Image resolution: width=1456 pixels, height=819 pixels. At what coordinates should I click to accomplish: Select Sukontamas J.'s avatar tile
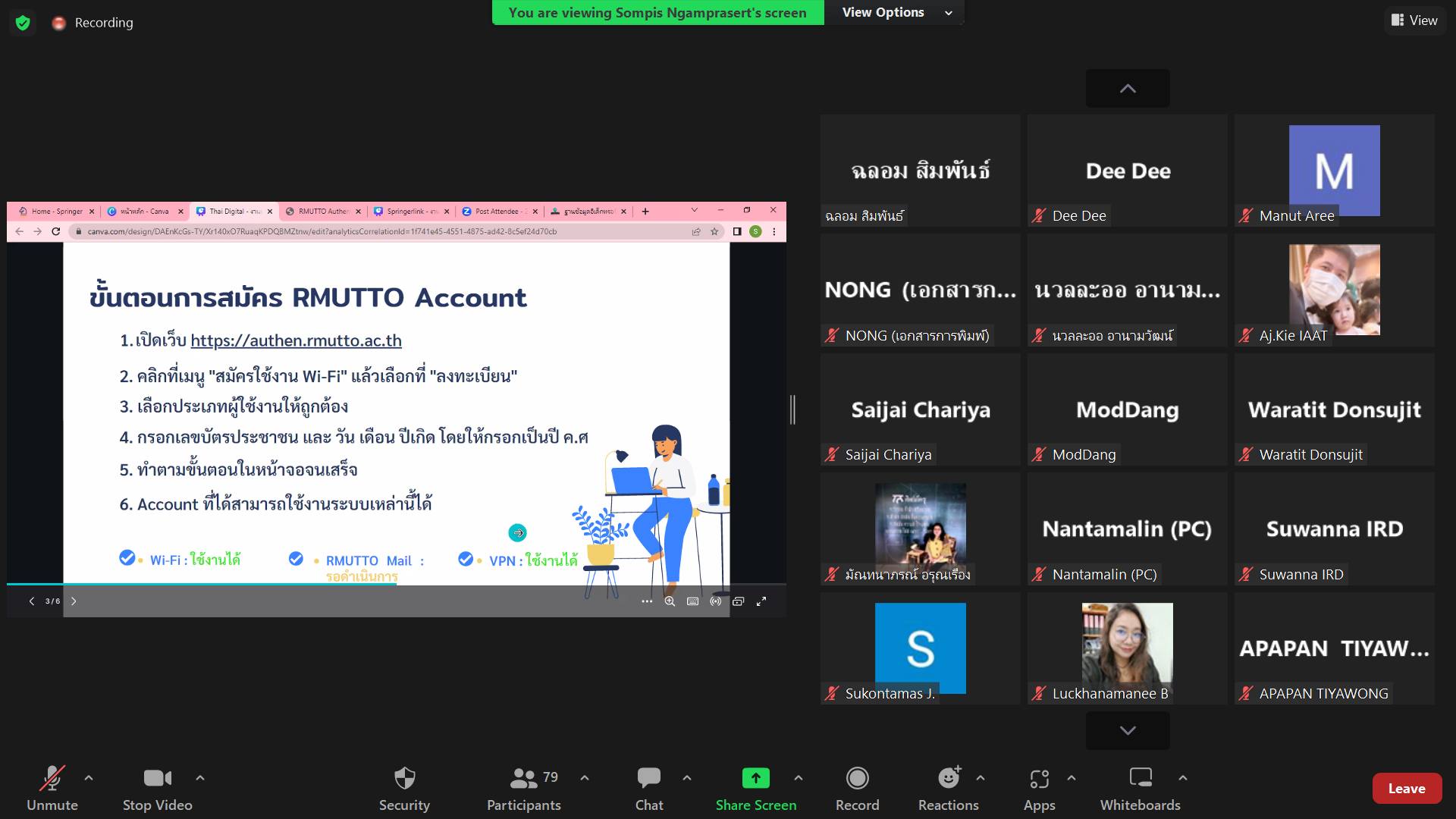921,648
